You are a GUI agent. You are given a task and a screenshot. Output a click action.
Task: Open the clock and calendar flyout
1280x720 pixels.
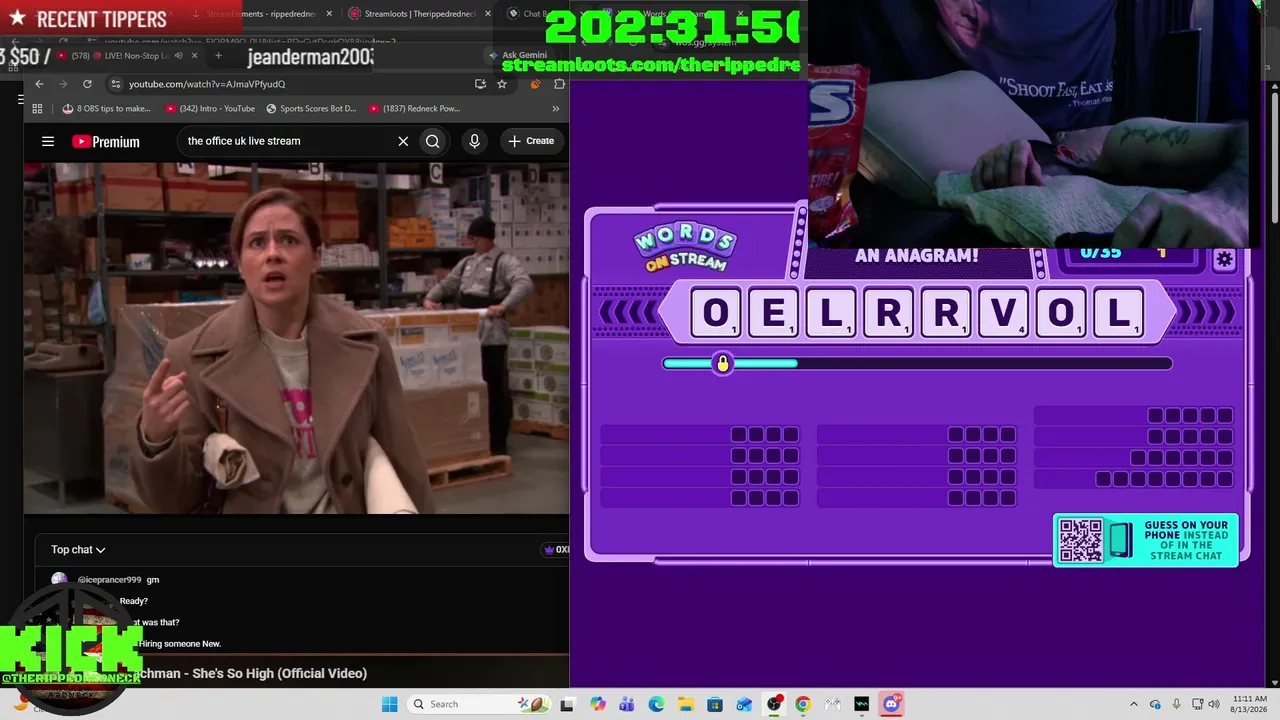[x=1249, y=704]
